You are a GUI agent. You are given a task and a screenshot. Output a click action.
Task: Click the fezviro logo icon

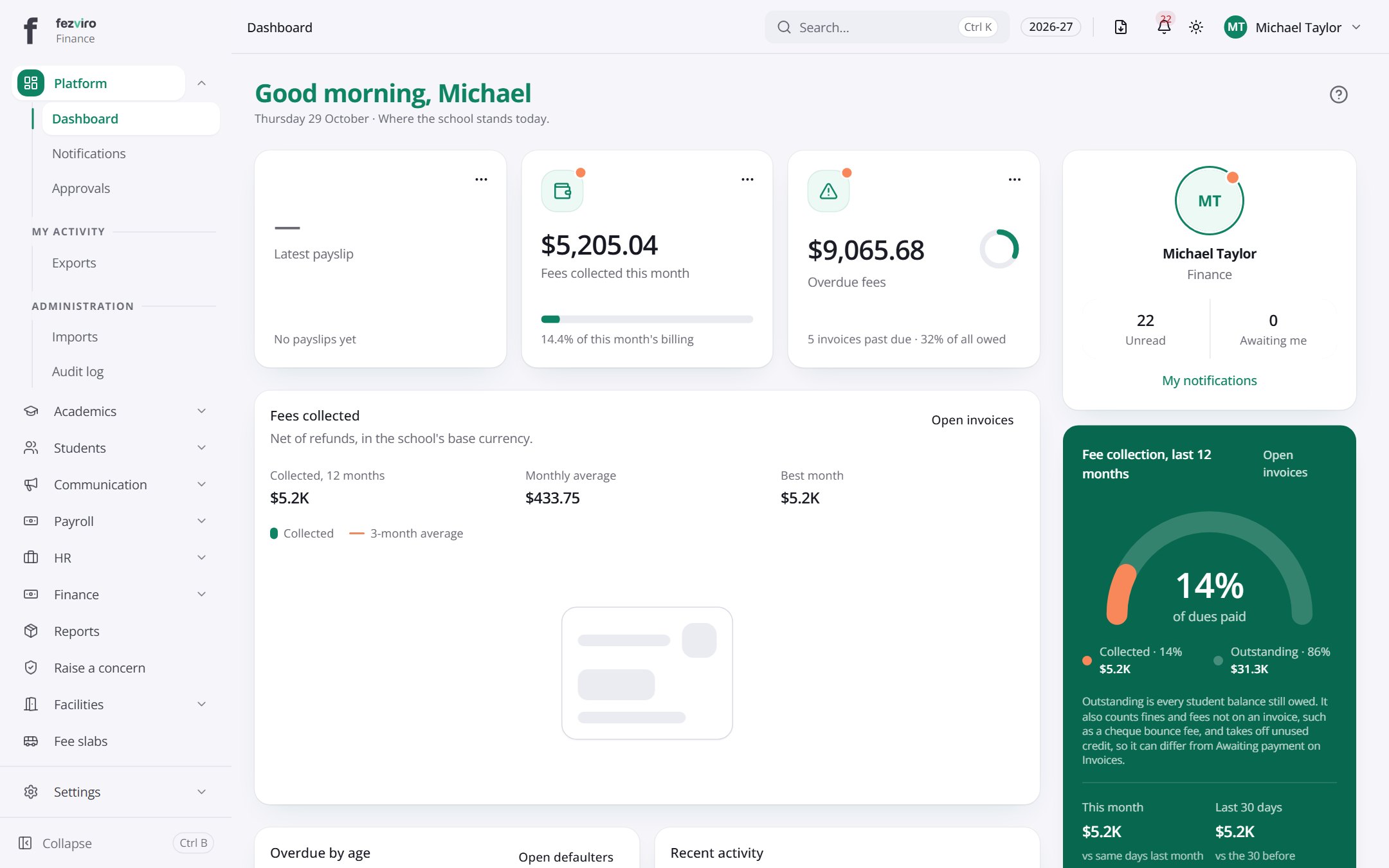coord(30,30)
